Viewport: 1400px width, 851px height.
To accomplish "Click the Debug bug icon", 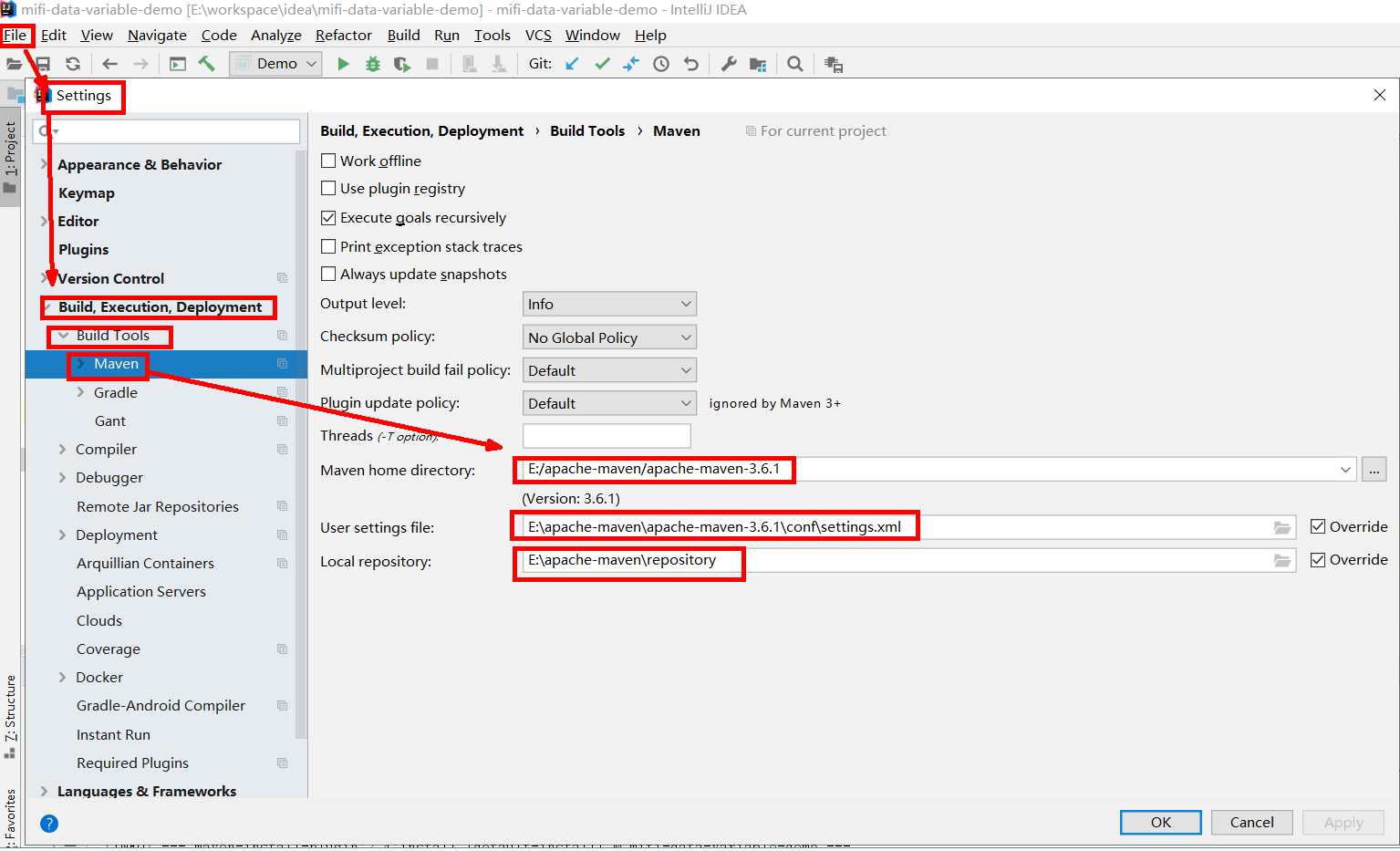I will (372, 64).
